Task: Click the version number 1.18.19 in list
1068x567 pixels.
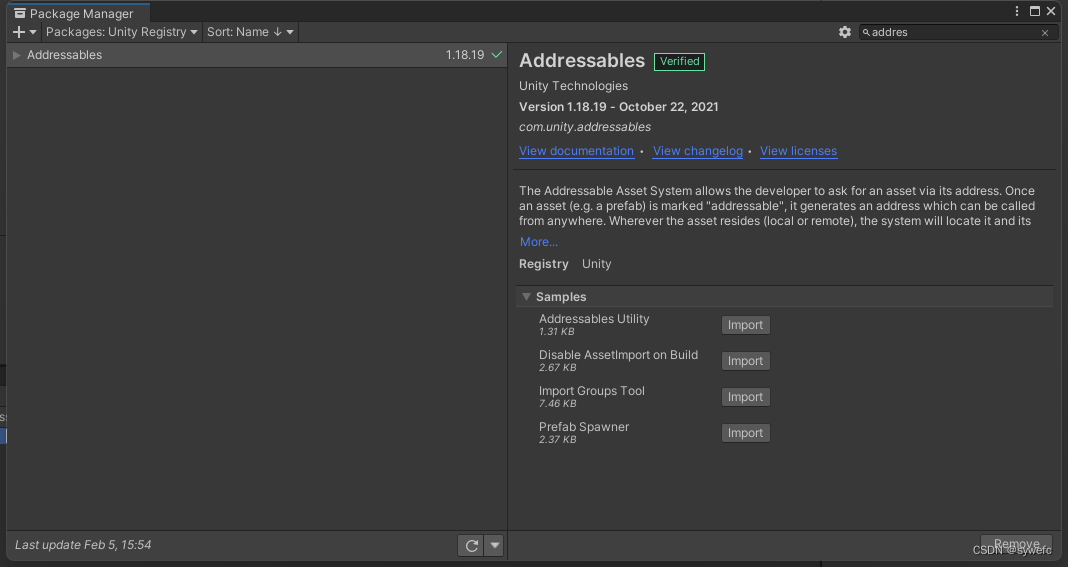Action: click(x=465, y=55)
